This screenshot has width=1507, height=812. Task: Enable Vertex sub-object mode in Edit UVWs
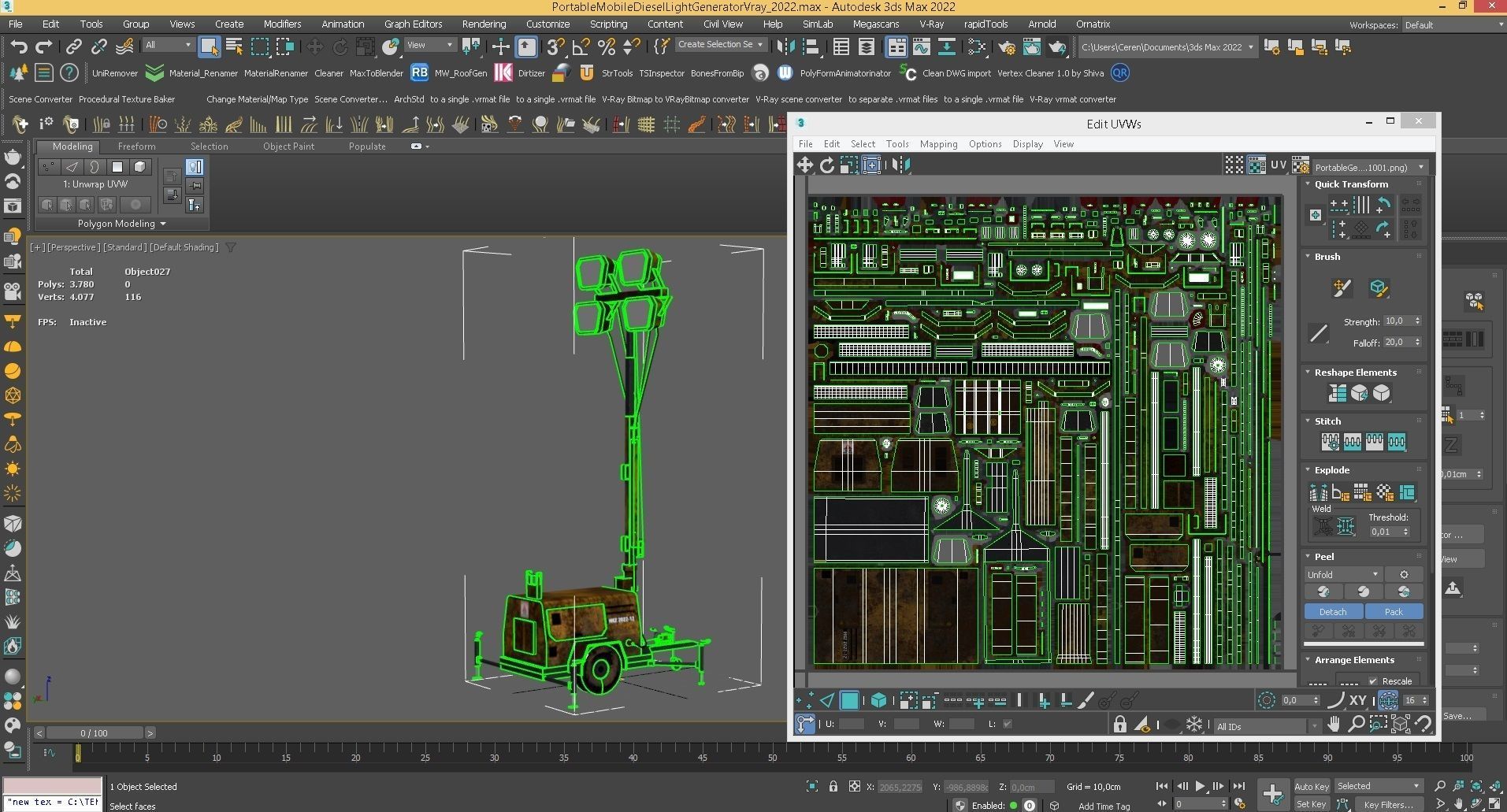coord(804,700)
